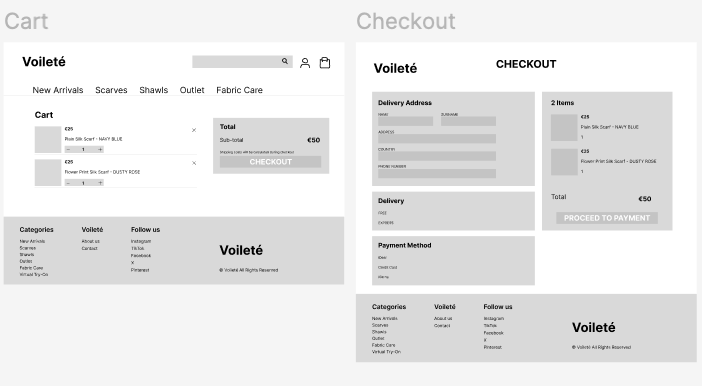The height and width of the screenshot is (386, 702).
Task: Click the CHECKOUT button in Total box
Action: click(270, 162)
